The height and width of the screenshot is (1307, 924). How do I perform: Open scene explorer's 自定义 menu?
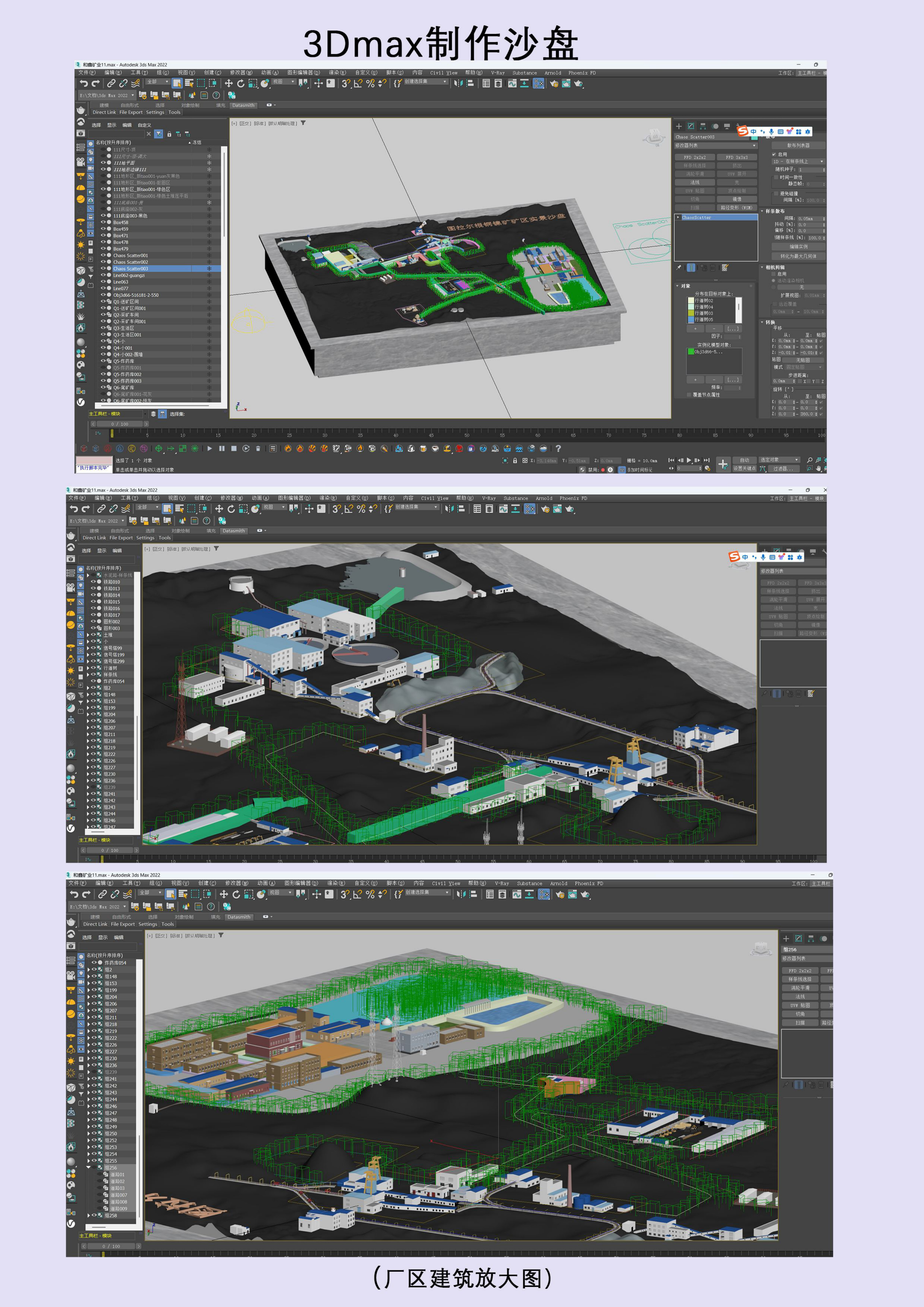(144, 125)
